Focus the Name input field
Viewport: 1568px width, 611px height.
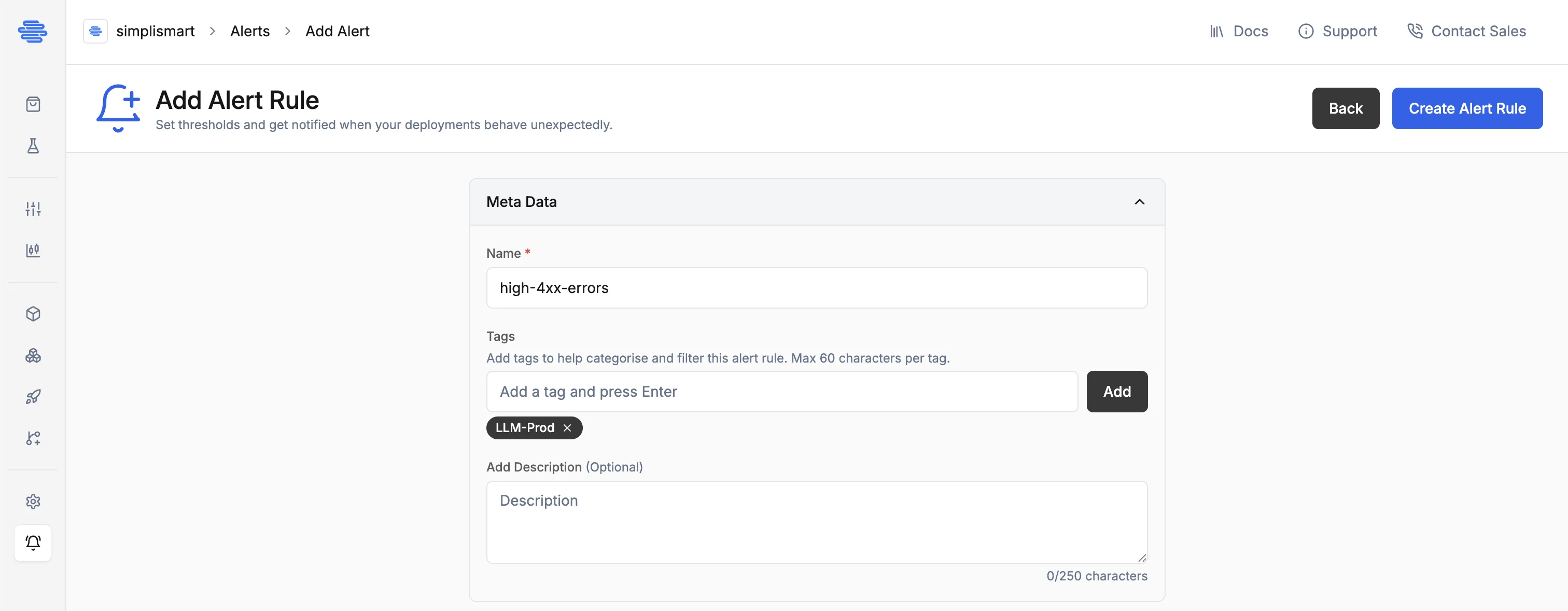[x=817, y=288]
